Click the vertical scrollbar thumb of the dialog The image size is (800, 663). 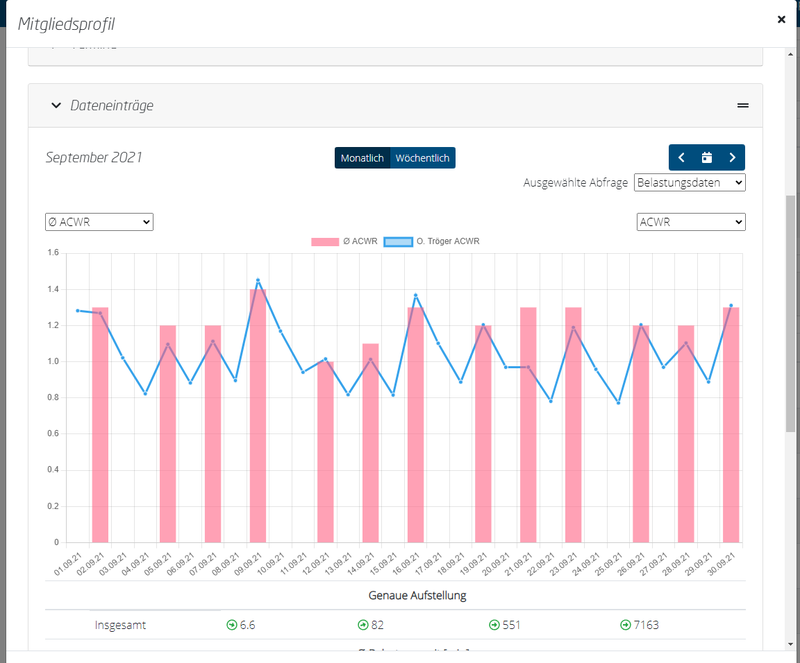coord(790,313)
